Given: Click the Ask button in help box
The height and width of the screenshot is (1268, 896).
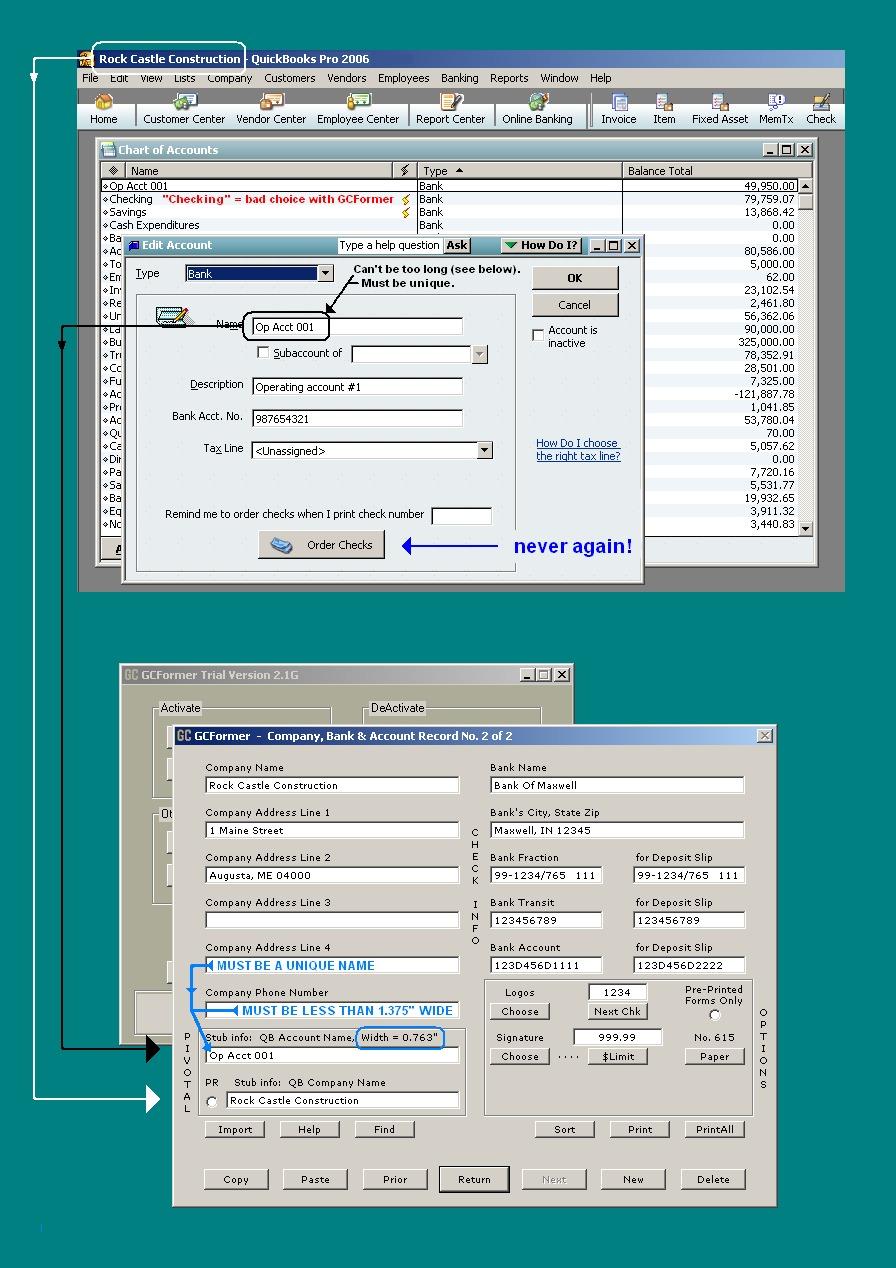Looking at the screenshot, I should click(457, 245).
